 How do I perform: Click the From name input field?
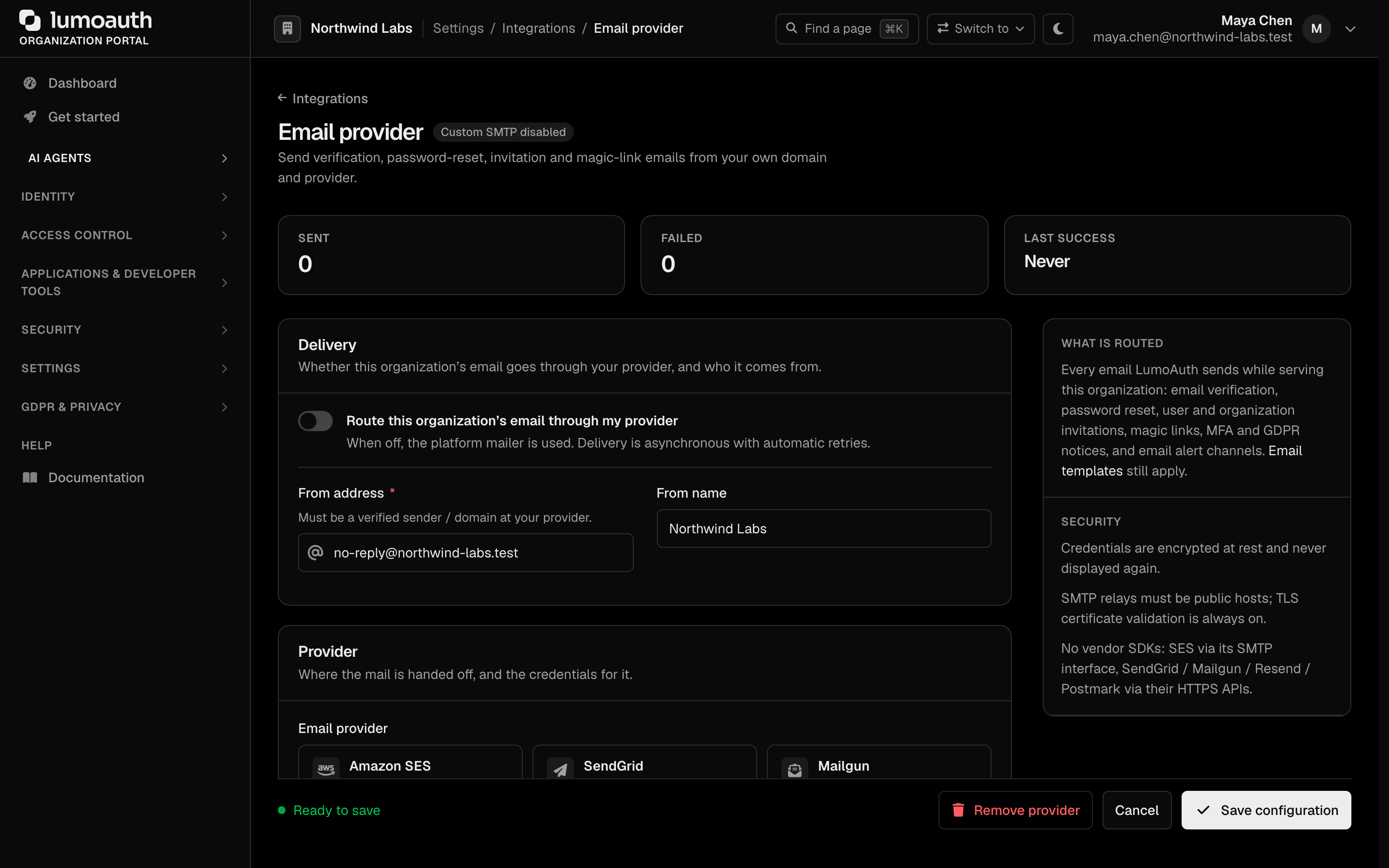(824, 529)
